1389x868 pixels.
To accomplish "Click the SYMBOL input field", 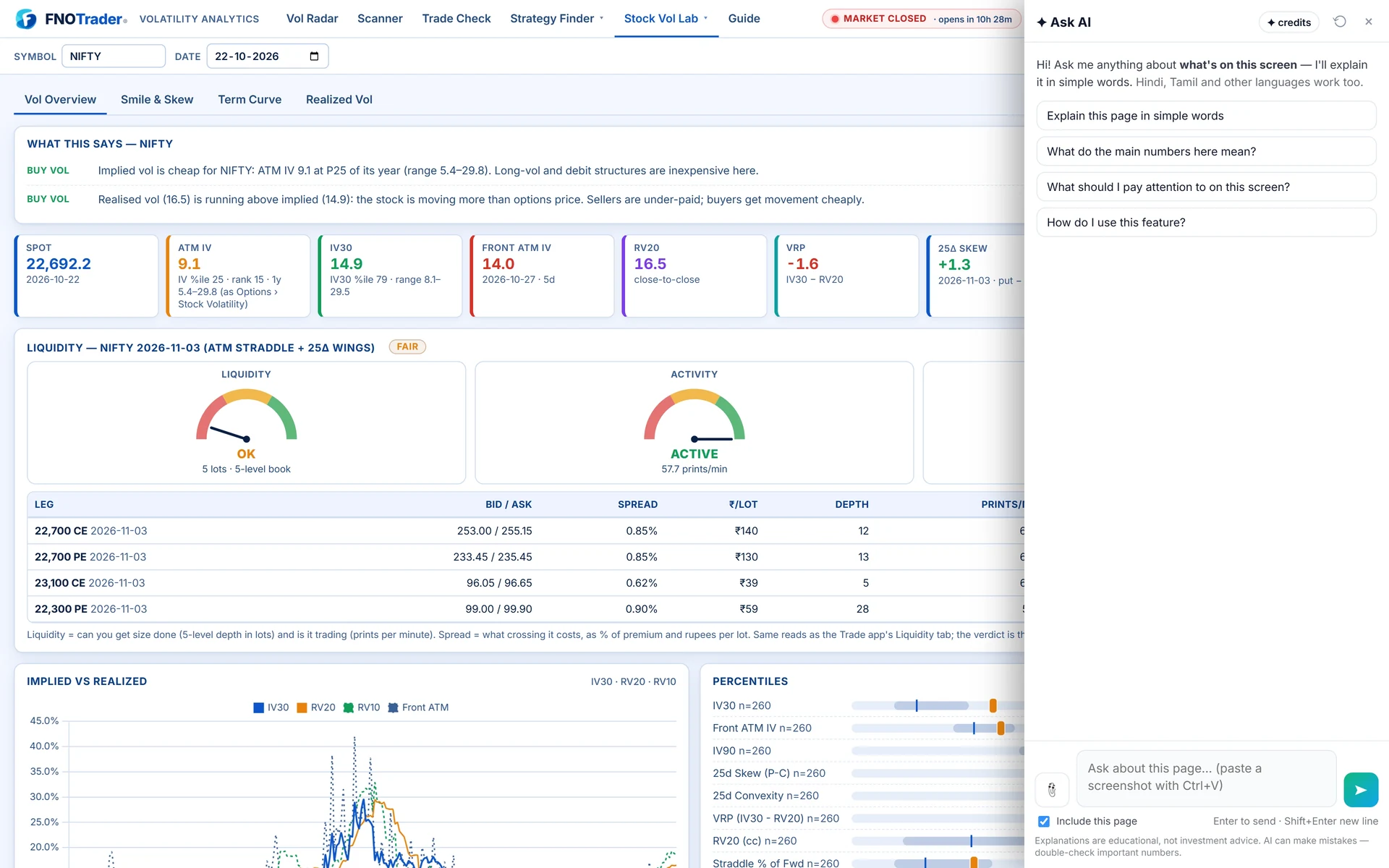I will [114, 56].
